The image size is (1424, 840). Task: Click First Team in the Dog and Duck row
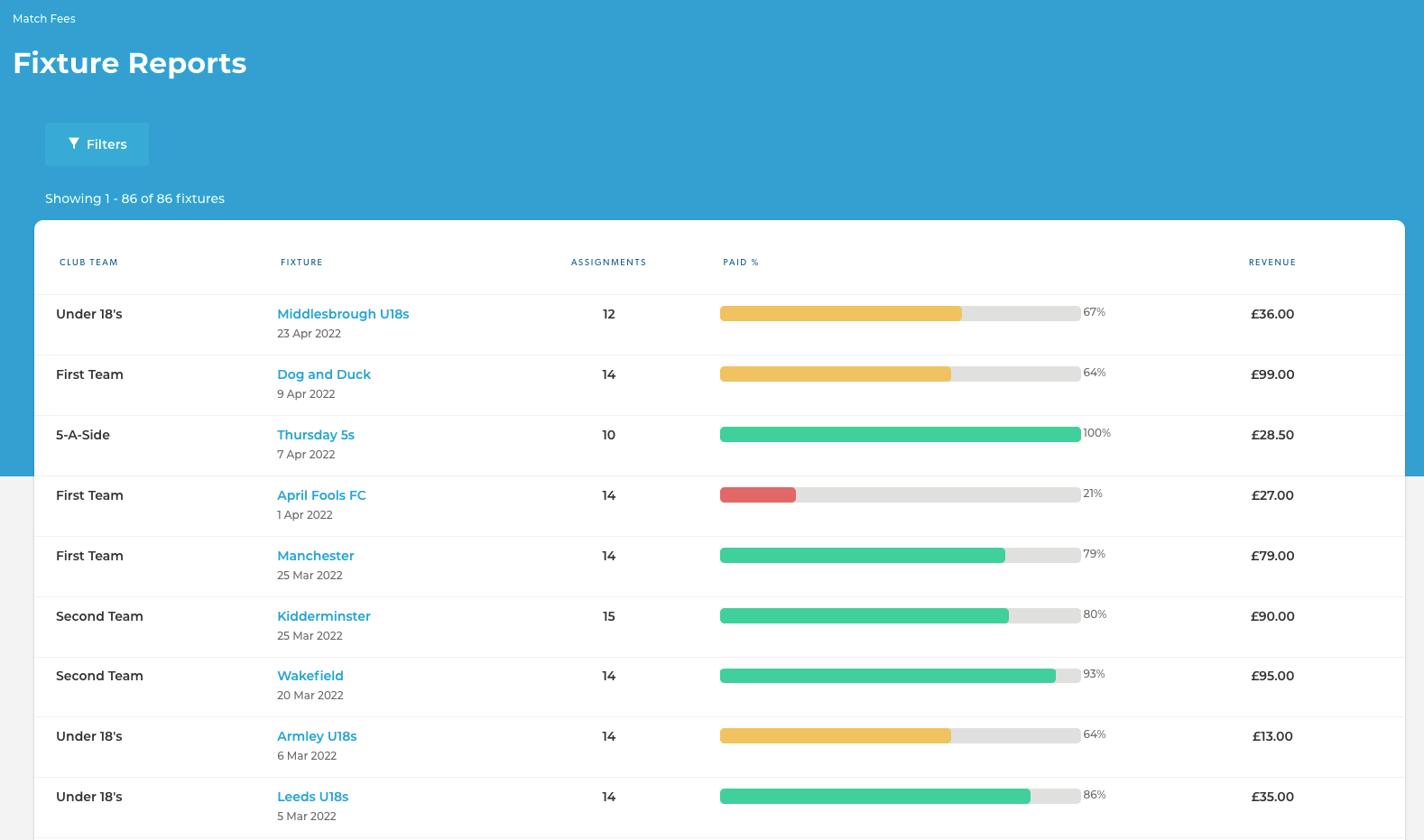[89, 374]
